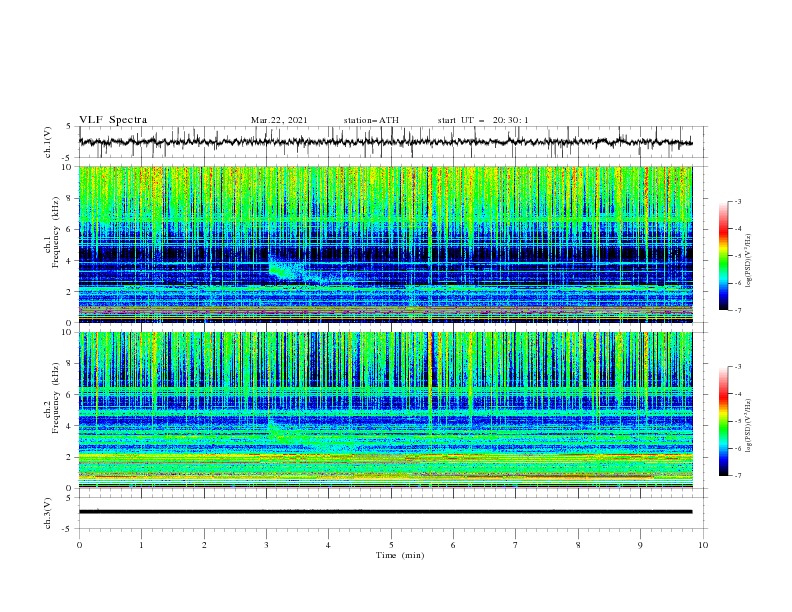Click the time axis end label "10"
Image resolution: width=792 pixels, height=612 pixels.
click(x=703, y=545)
